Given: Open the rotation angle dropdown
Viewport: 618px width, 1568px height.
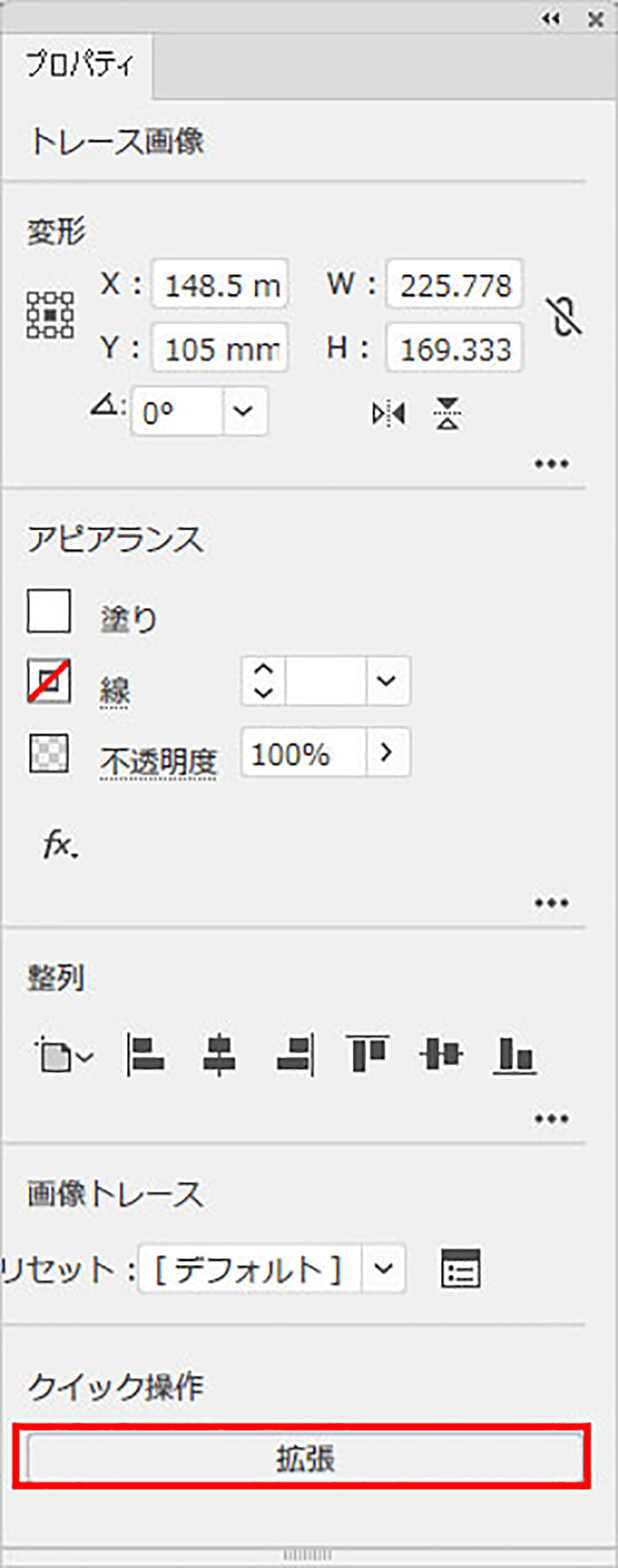Looking at the screenshot, I should (x=243, y=412).
